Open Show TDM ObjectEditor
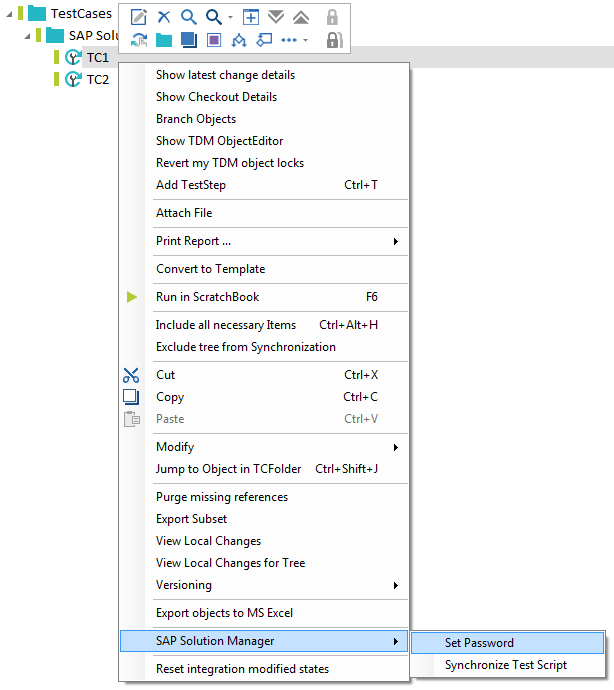614x690 pixels. [x=220, y=141]
